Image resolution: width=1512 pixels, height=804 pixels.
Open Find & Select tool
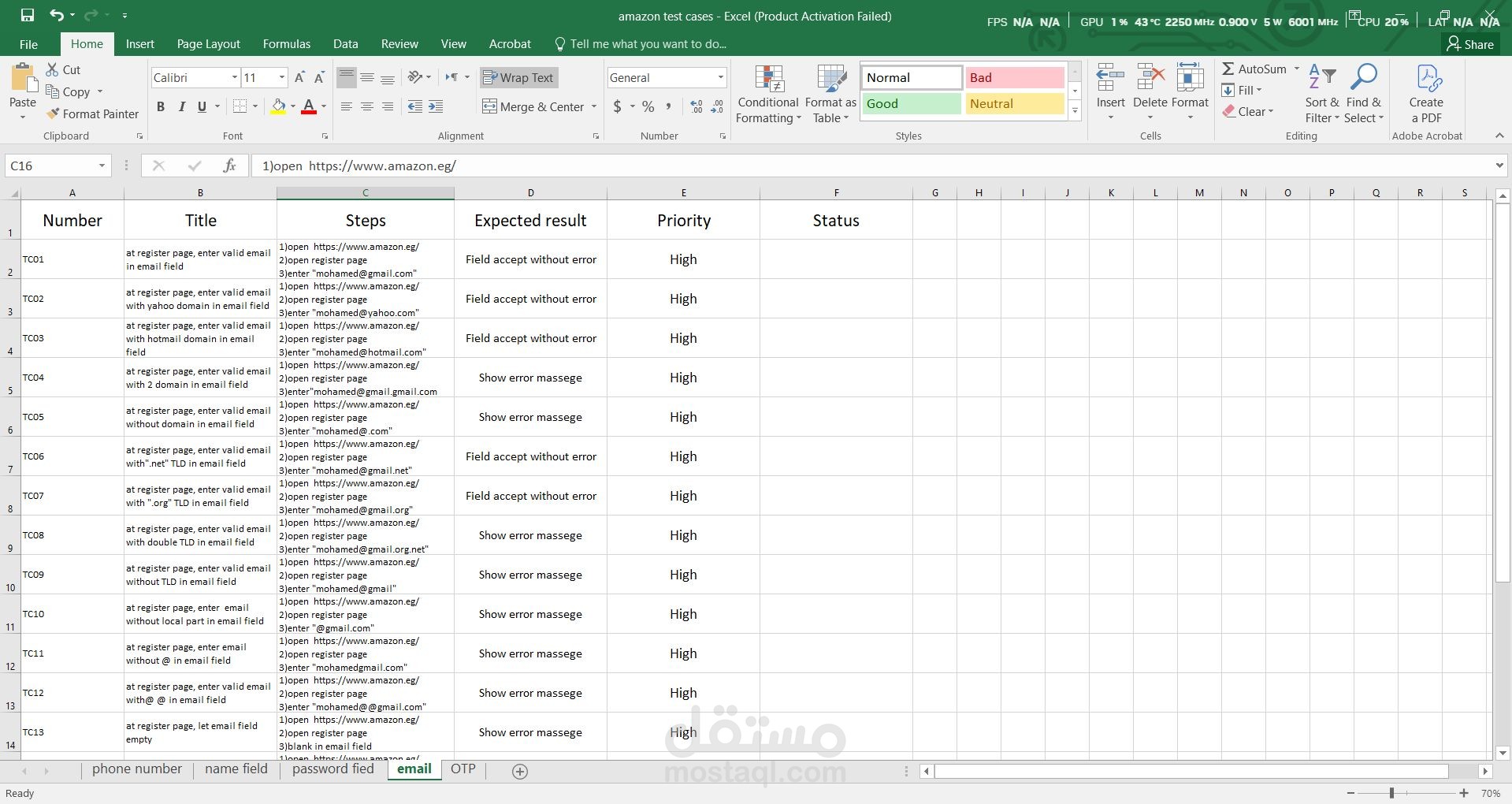1363,94
